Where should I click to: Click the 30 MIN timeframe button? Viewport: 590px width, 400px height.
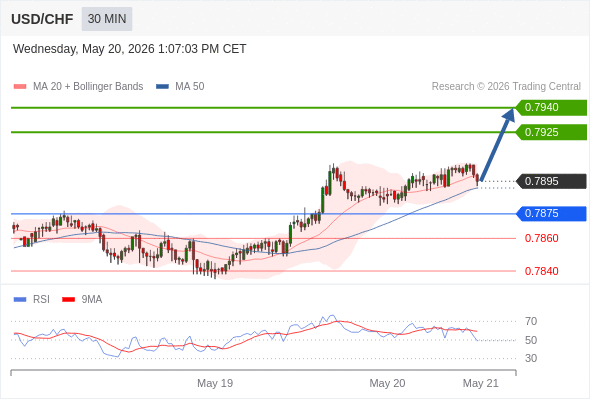tap(107, 19)
